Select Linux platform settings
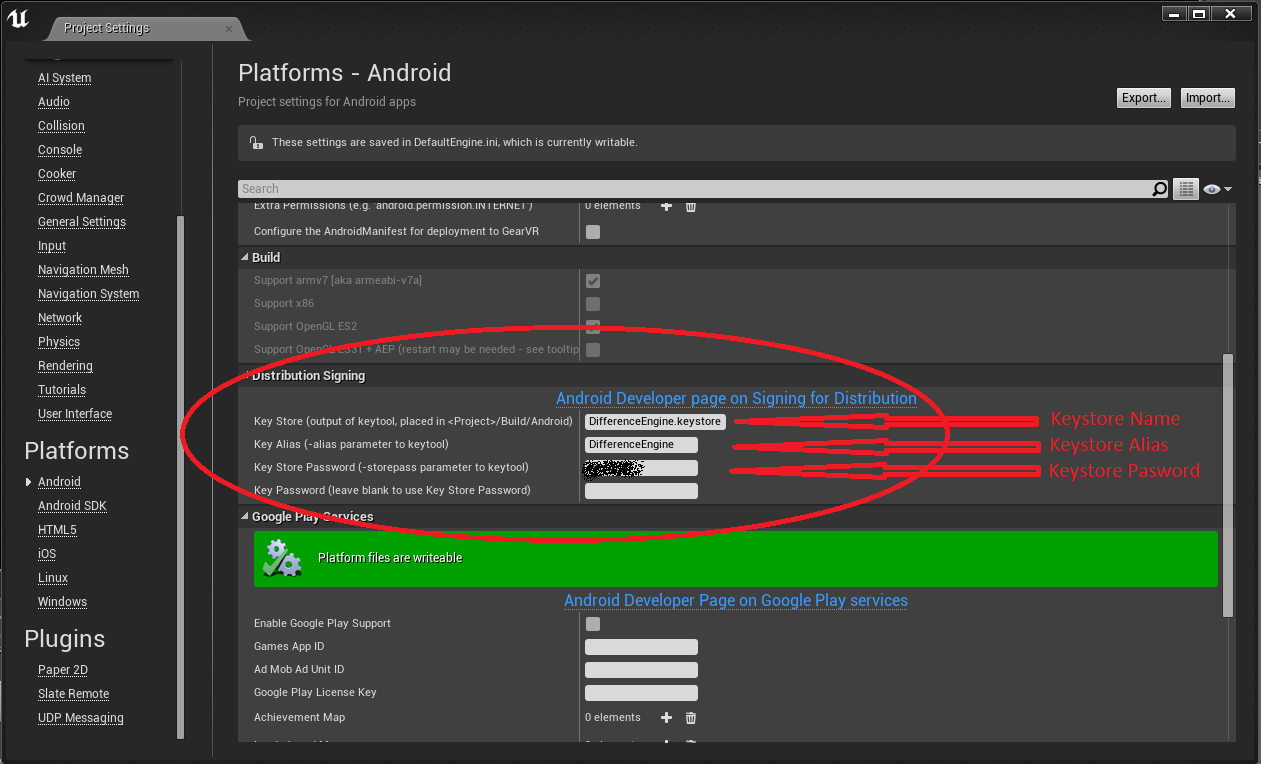The width and height of the screenshot is (1261, 764). click(x=53, y=578)
